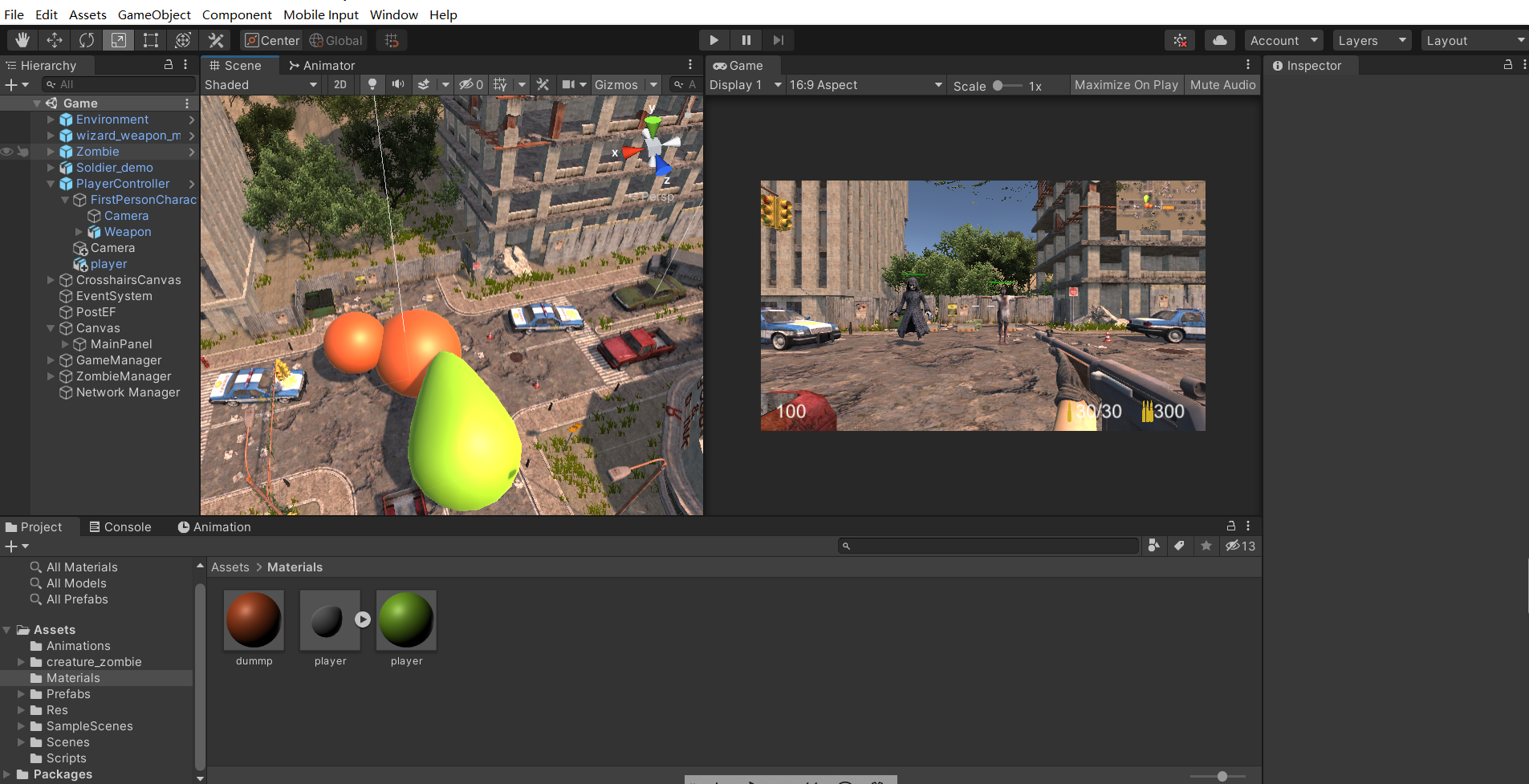
Task: Click the Project search field
Action: pos(988,546)
